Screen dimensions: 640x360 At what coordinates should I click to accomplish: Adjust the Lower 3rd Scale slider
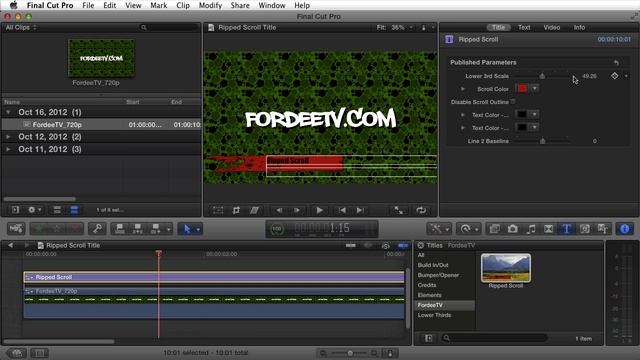542,76
